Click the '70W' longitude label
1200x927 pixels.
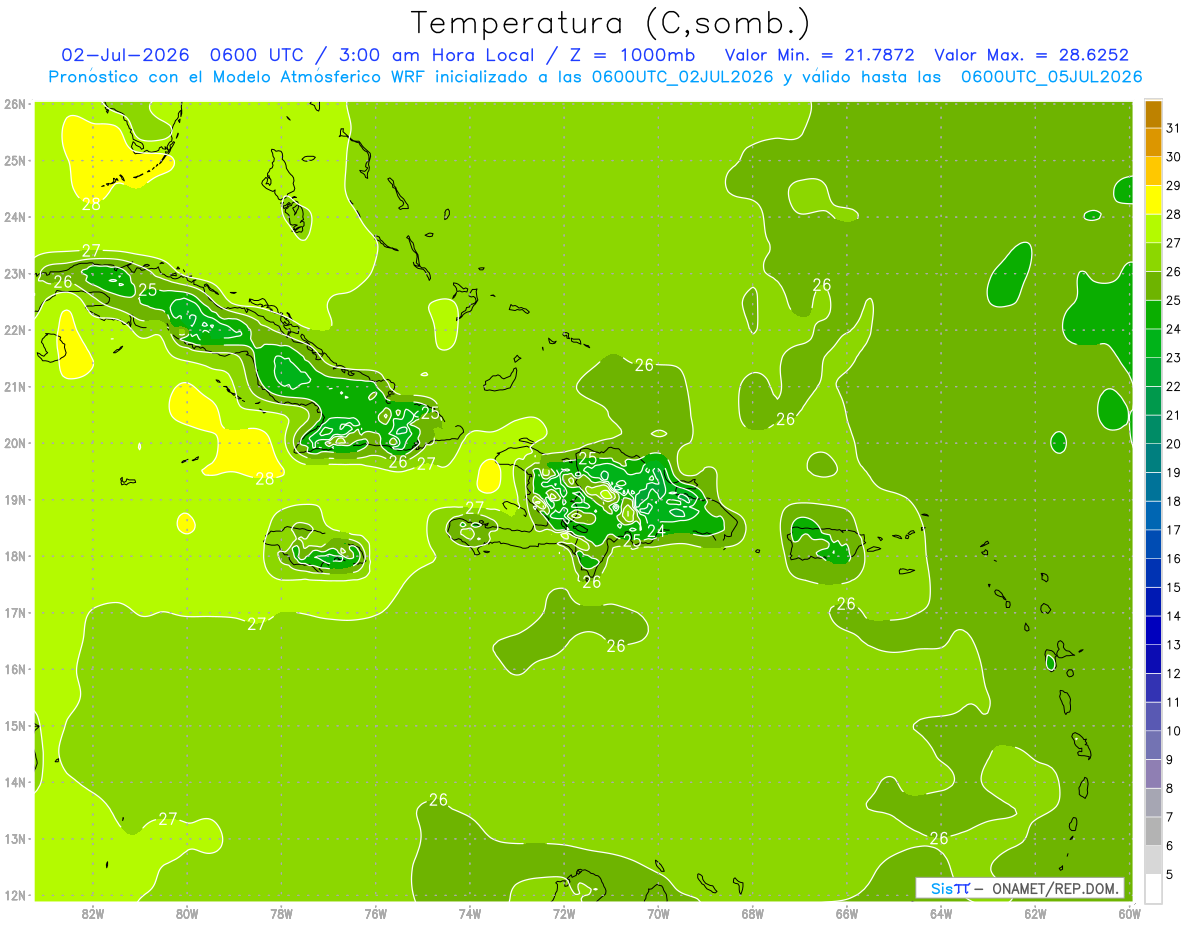pyautogui.click(x=658, y=913)
